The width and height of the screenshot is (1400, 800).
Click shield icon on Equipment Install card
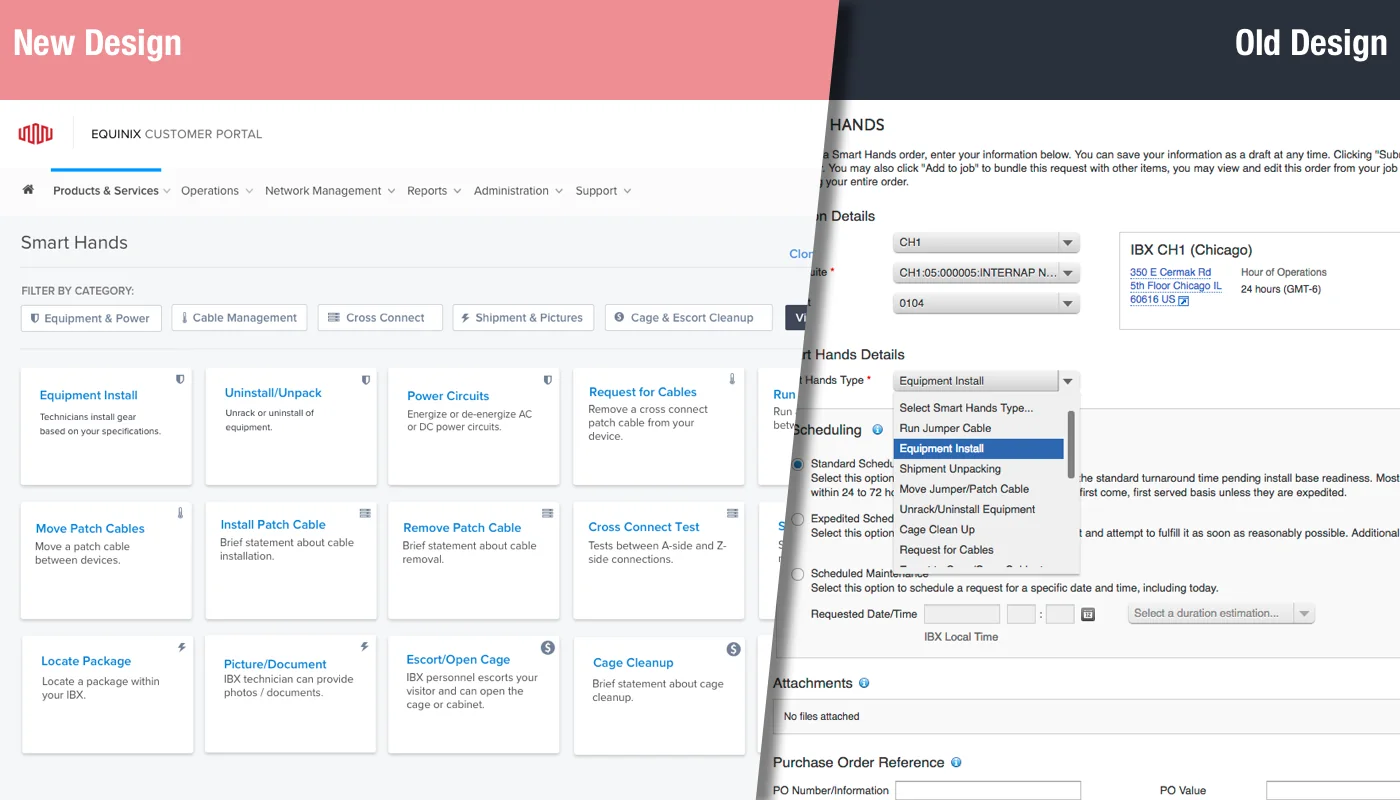tap(180, 379)
